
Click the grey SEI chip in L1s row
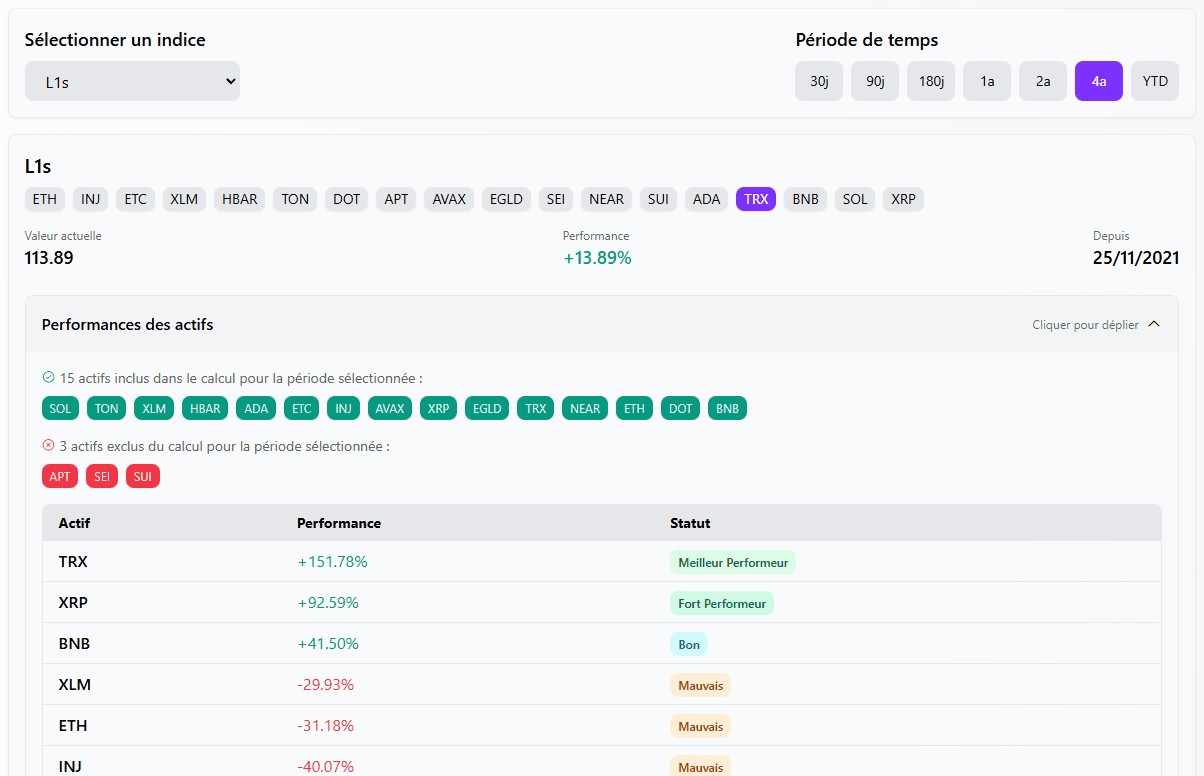[556, 199]
